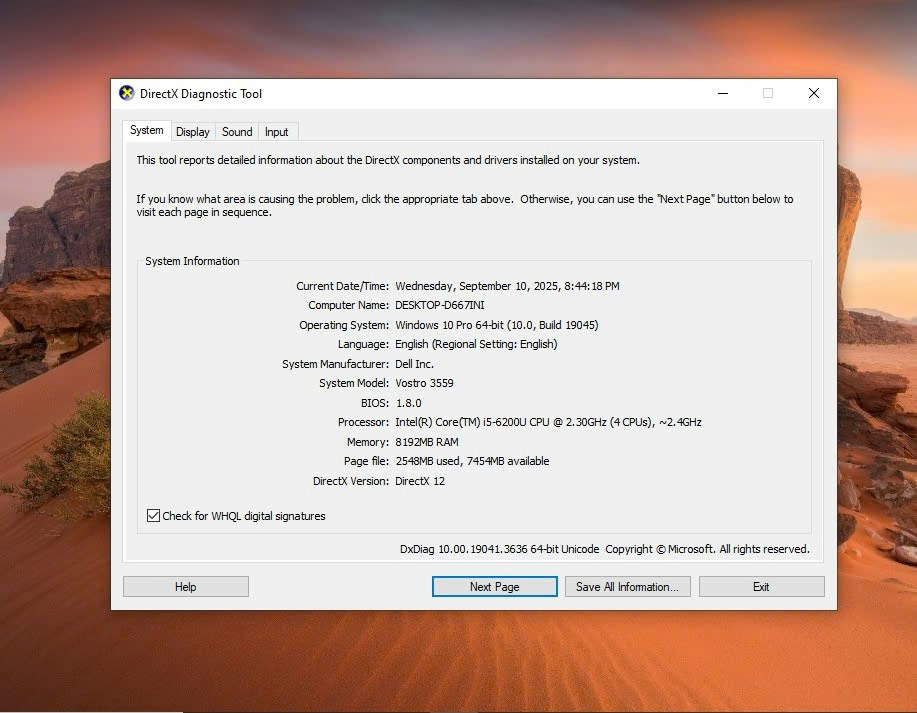Click the 8192MB RAM memory value
917x713 pixels.
(x=427, y=442)
